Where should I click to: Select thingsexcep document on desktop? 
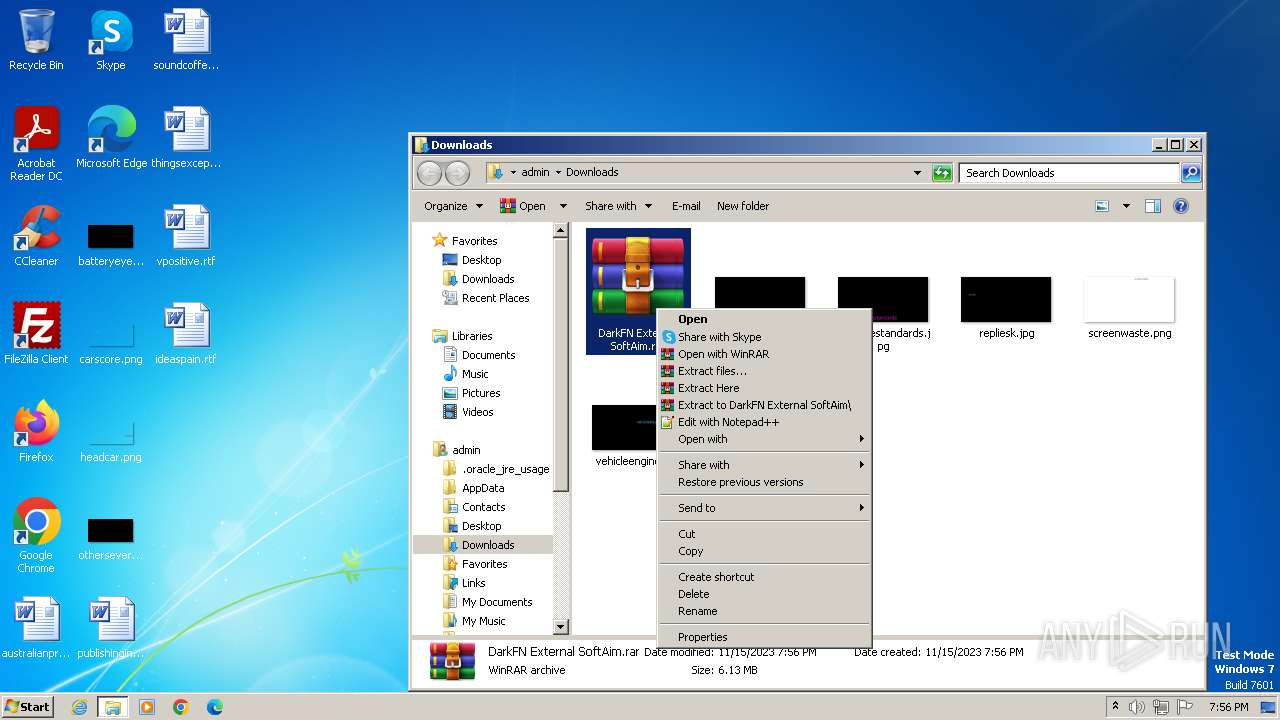[x=186, y=138]
